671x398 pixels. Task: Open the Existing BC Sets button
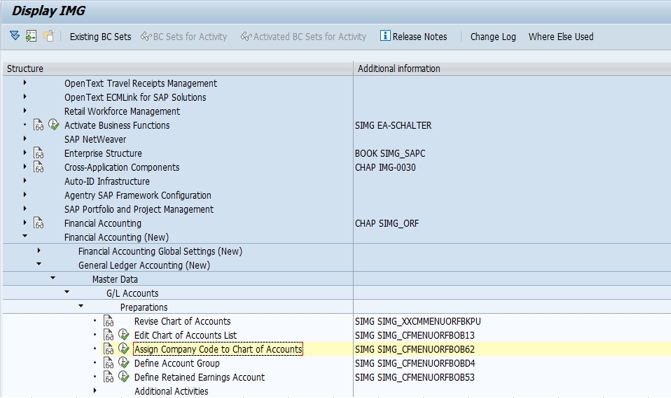pos(101,37)
